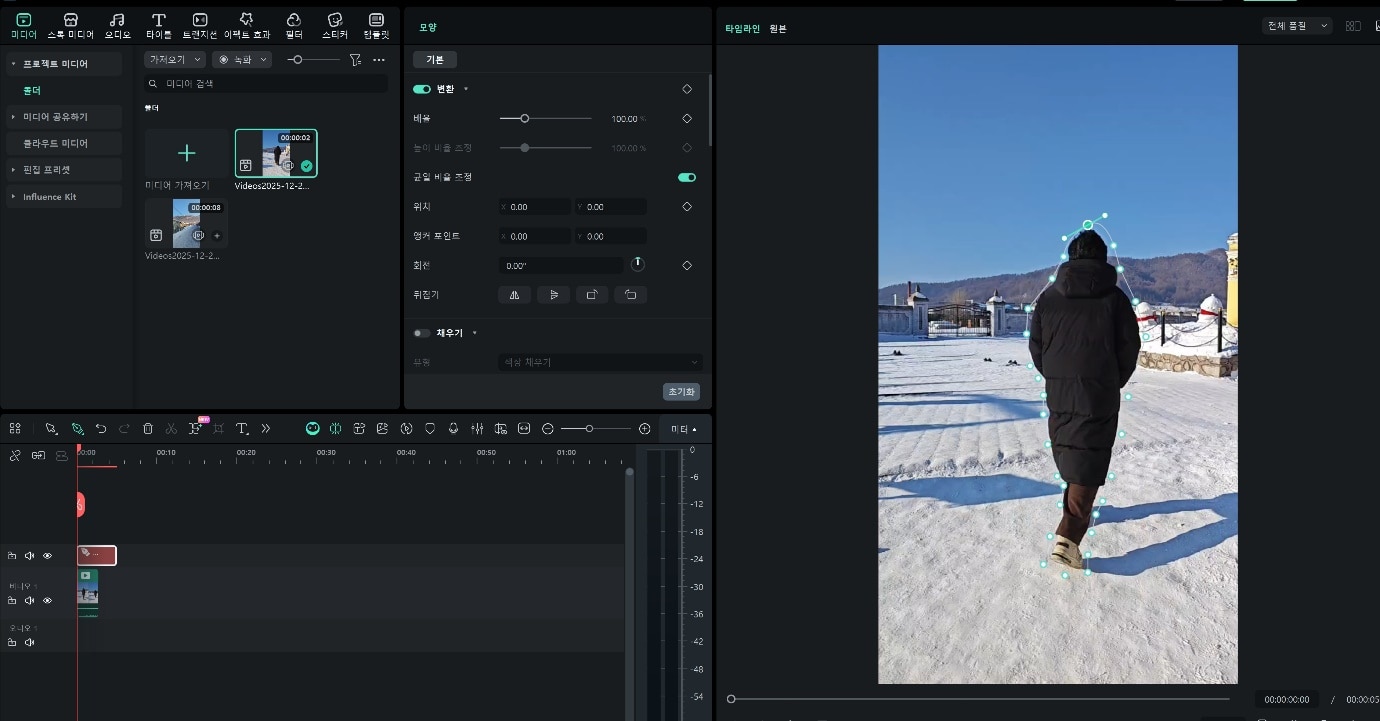Disable the 균일 비율 조정 toggle

point(686,177)
